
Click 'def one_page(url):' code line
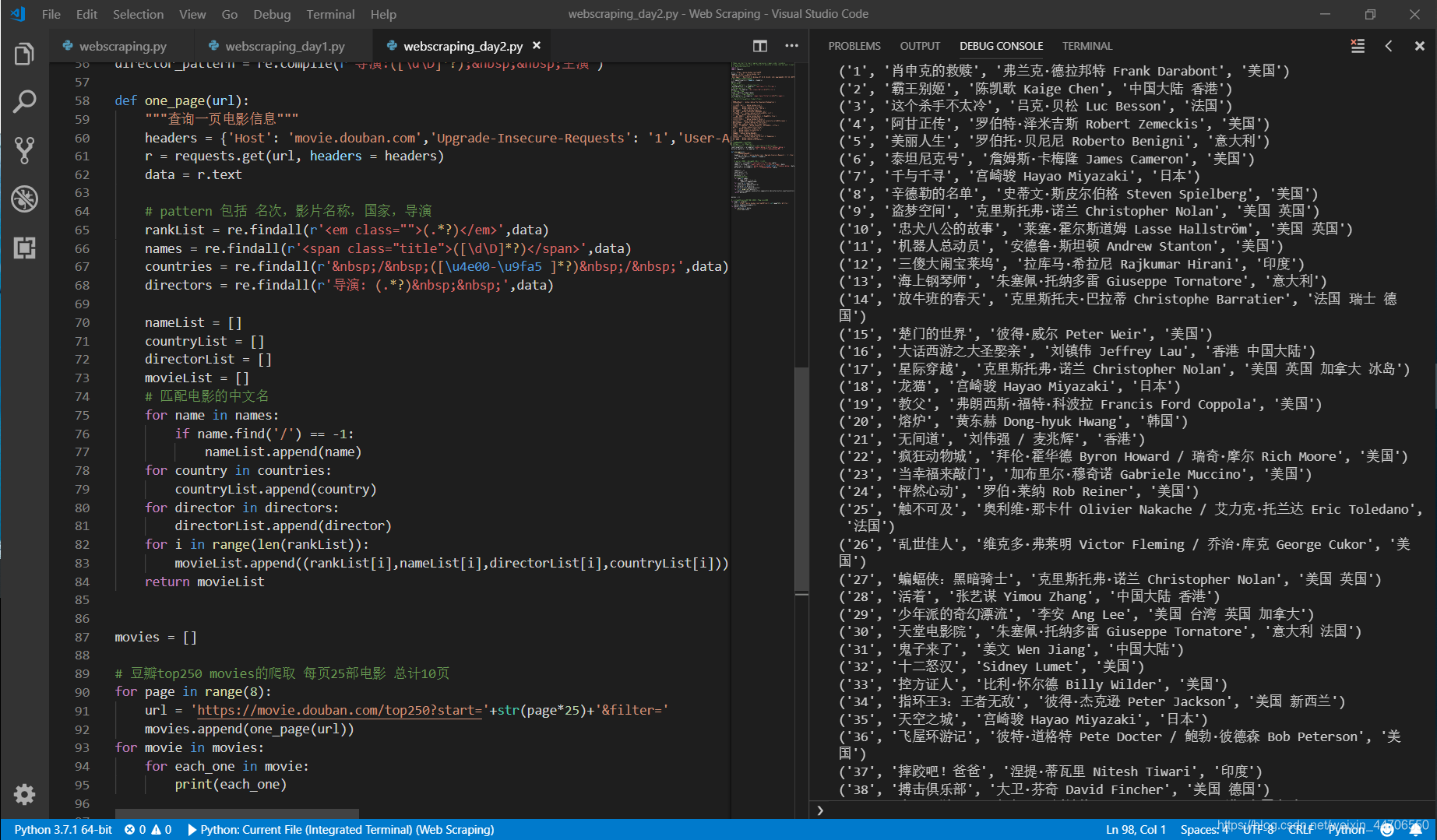click(181, 100)
